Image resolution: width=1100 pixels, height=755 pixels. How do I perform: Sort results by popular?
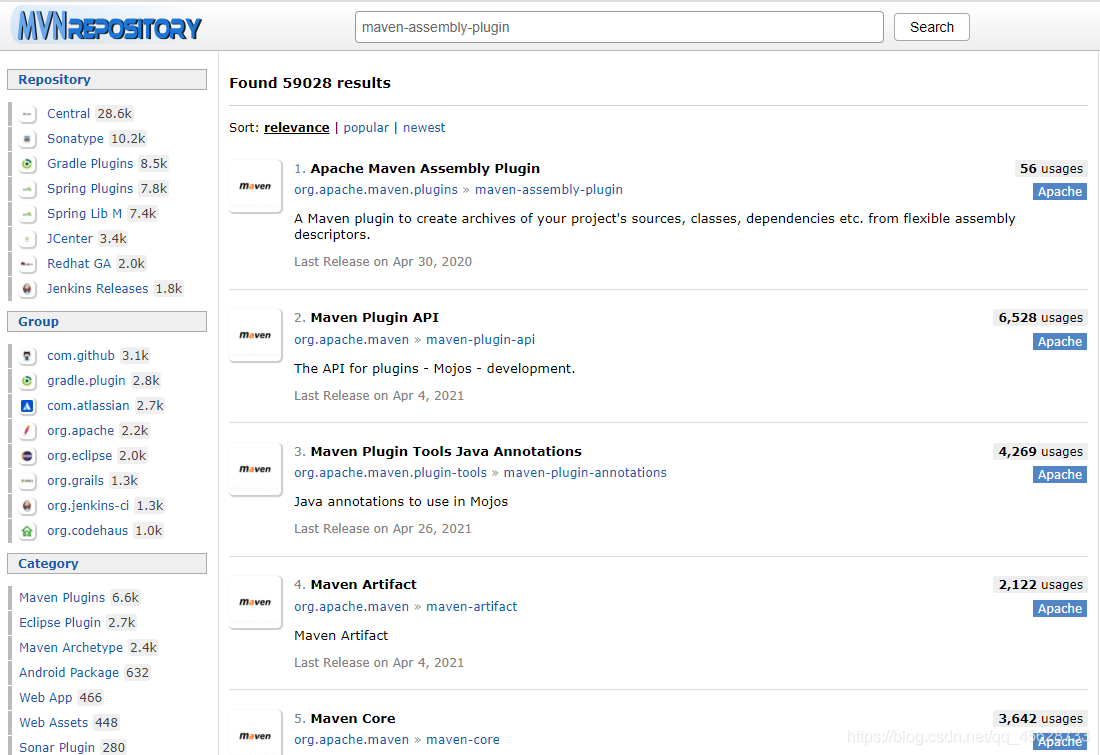365,128
